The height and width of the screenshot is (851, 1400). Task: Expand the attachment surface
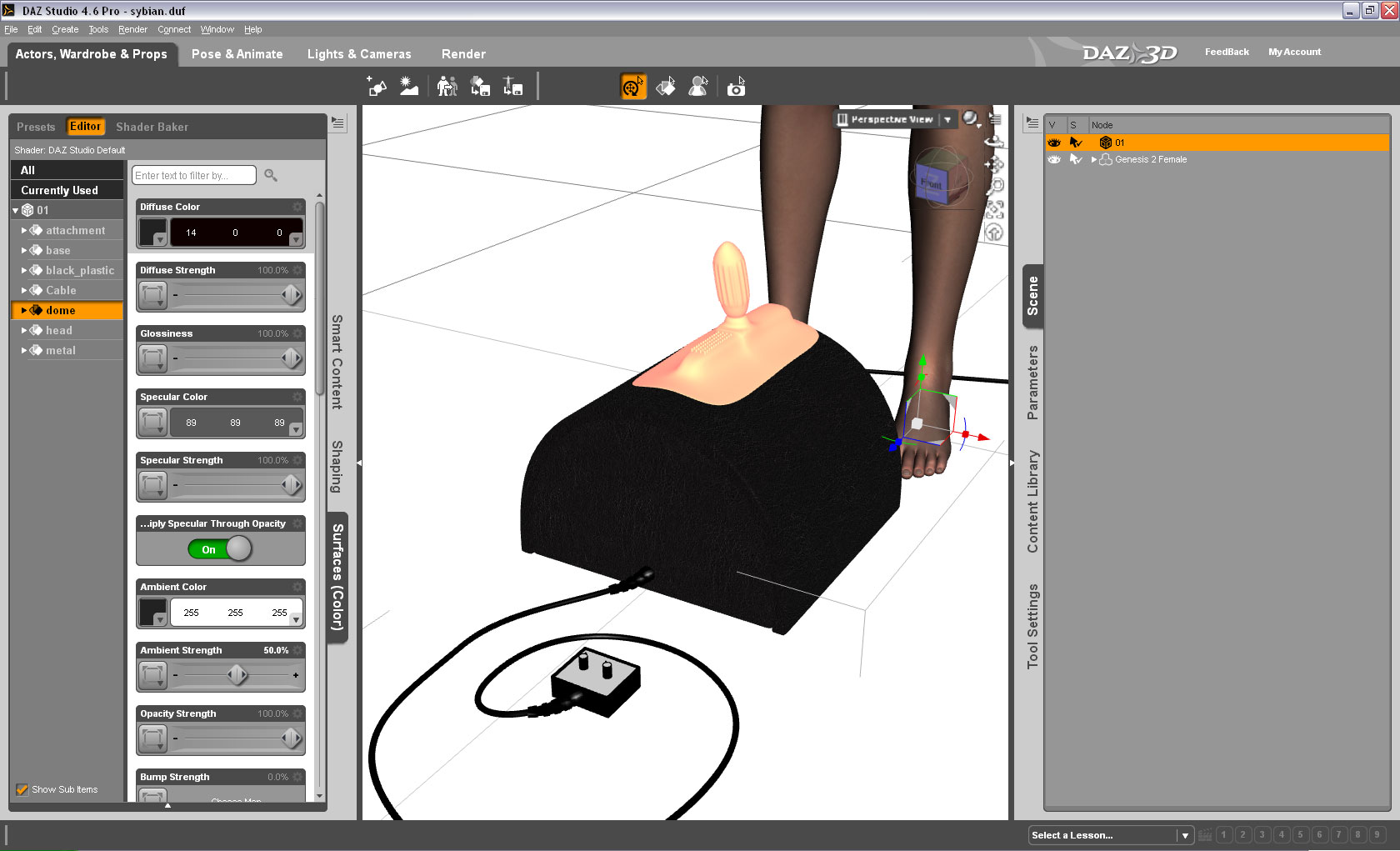(24, 230)
